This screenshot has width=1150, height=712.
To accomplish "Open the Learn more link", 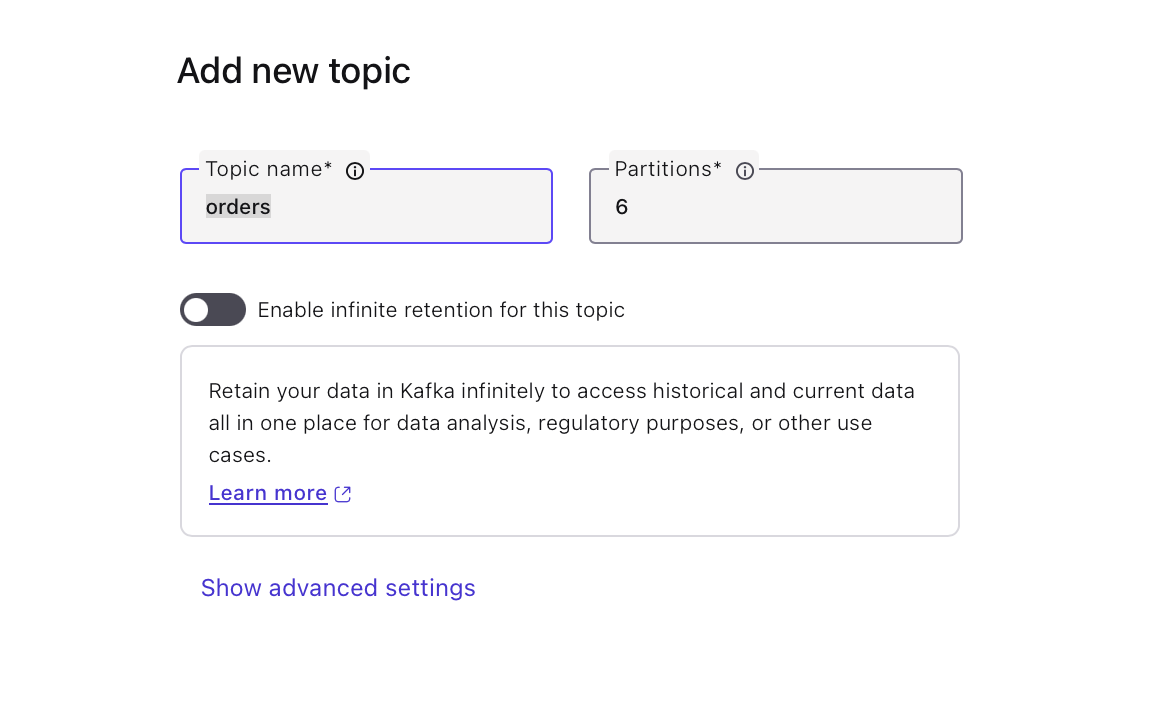I will [268, 493].
